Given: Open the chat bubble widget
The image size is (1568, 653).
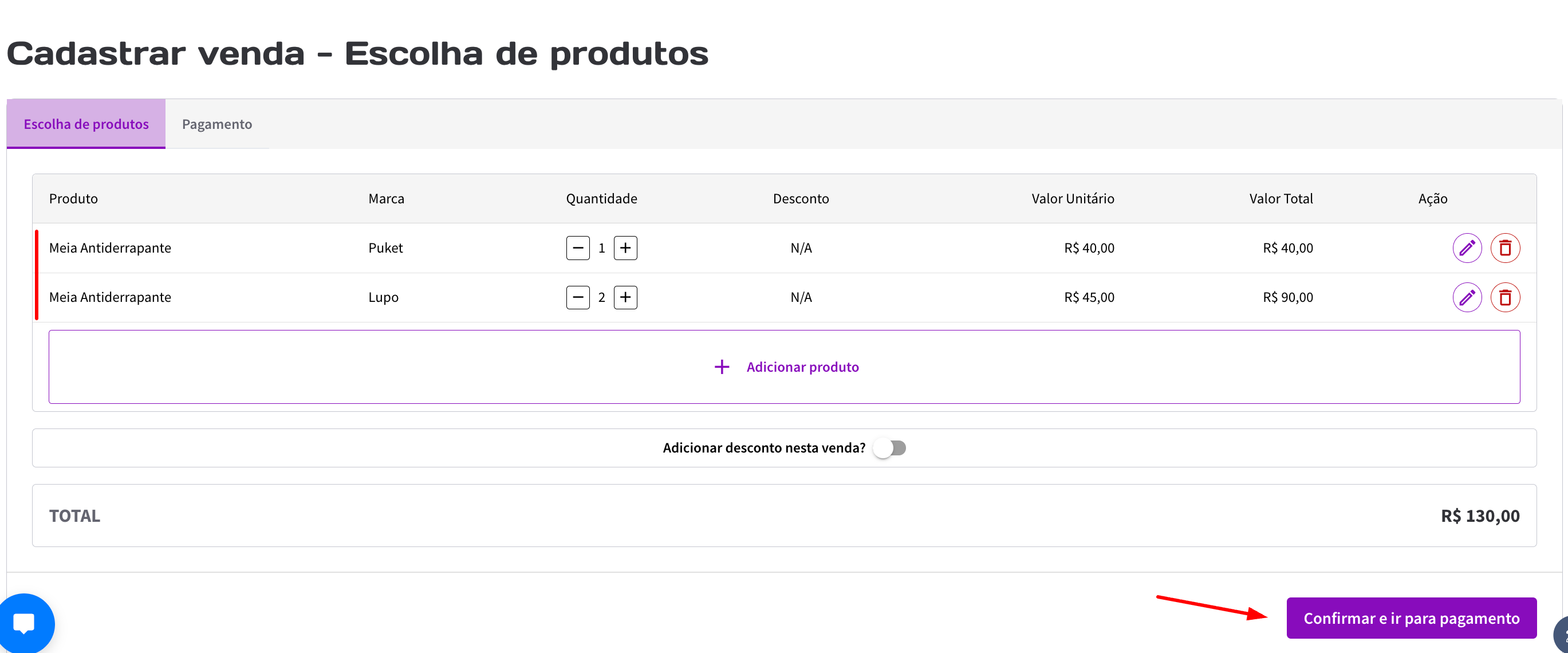Looking at the screenshot, I should [25, 623].
